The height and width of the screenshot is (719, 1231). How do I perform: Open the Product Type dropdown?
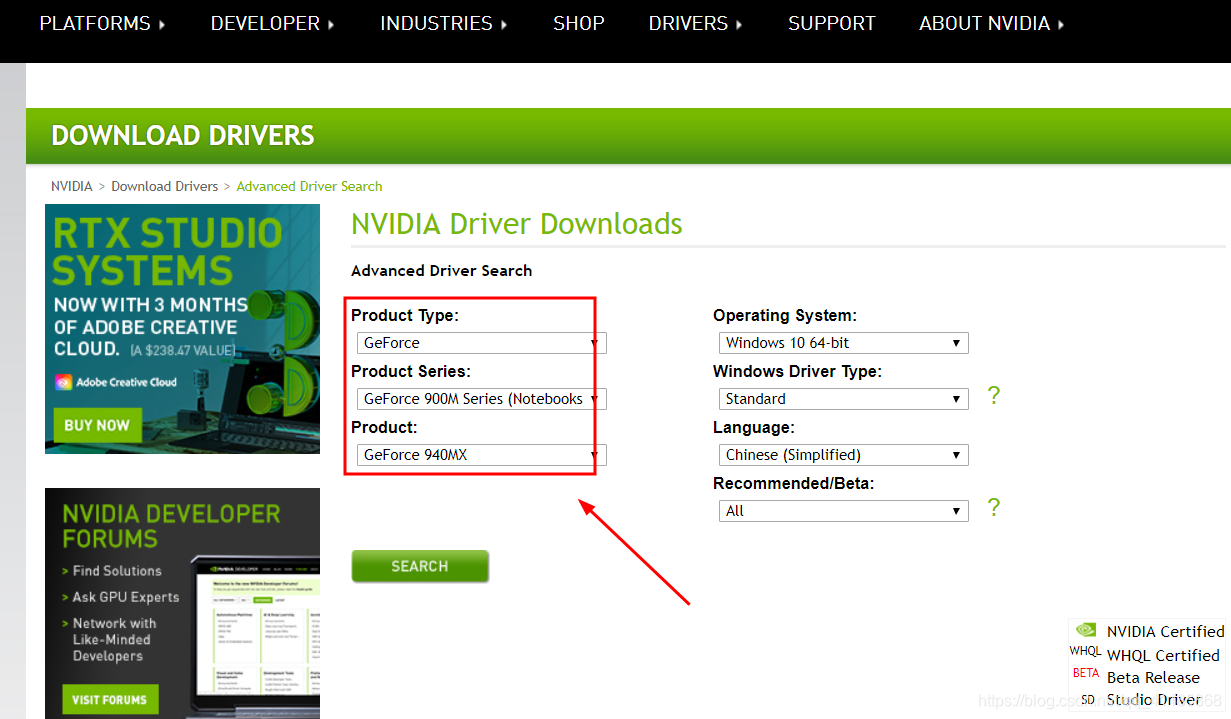[482, 343]
